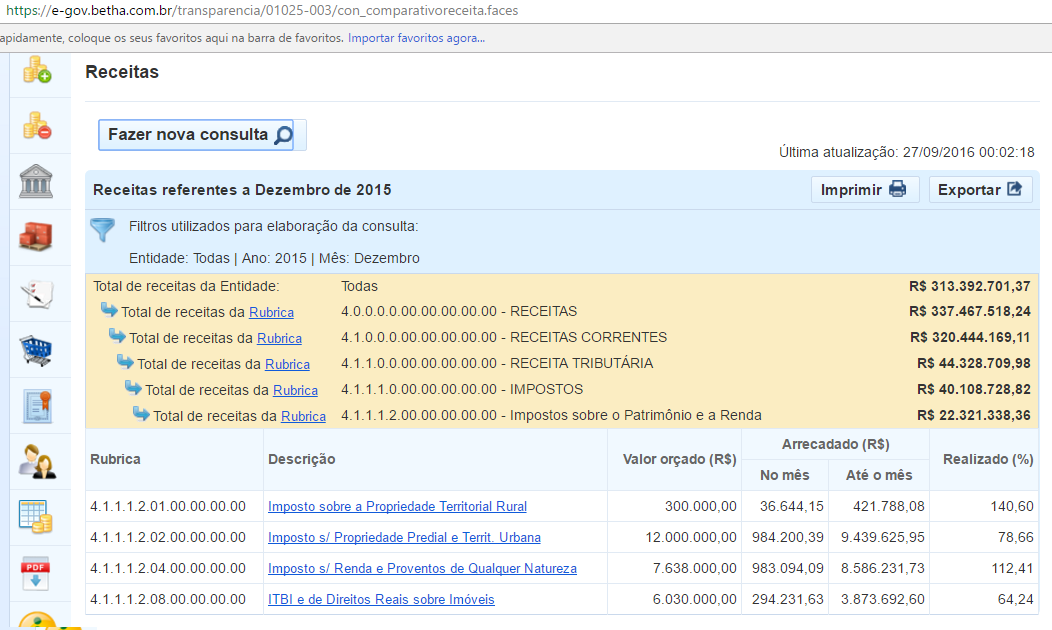Open the table with coins icon

tap(37, 517)
